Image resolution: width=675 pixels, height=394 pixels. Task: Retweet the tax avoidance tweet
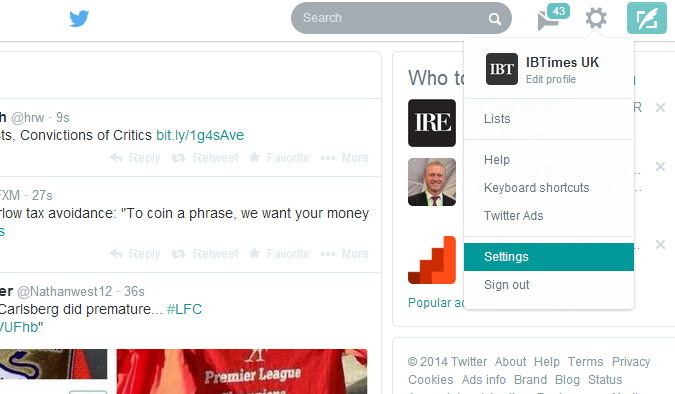coord(204,254)
